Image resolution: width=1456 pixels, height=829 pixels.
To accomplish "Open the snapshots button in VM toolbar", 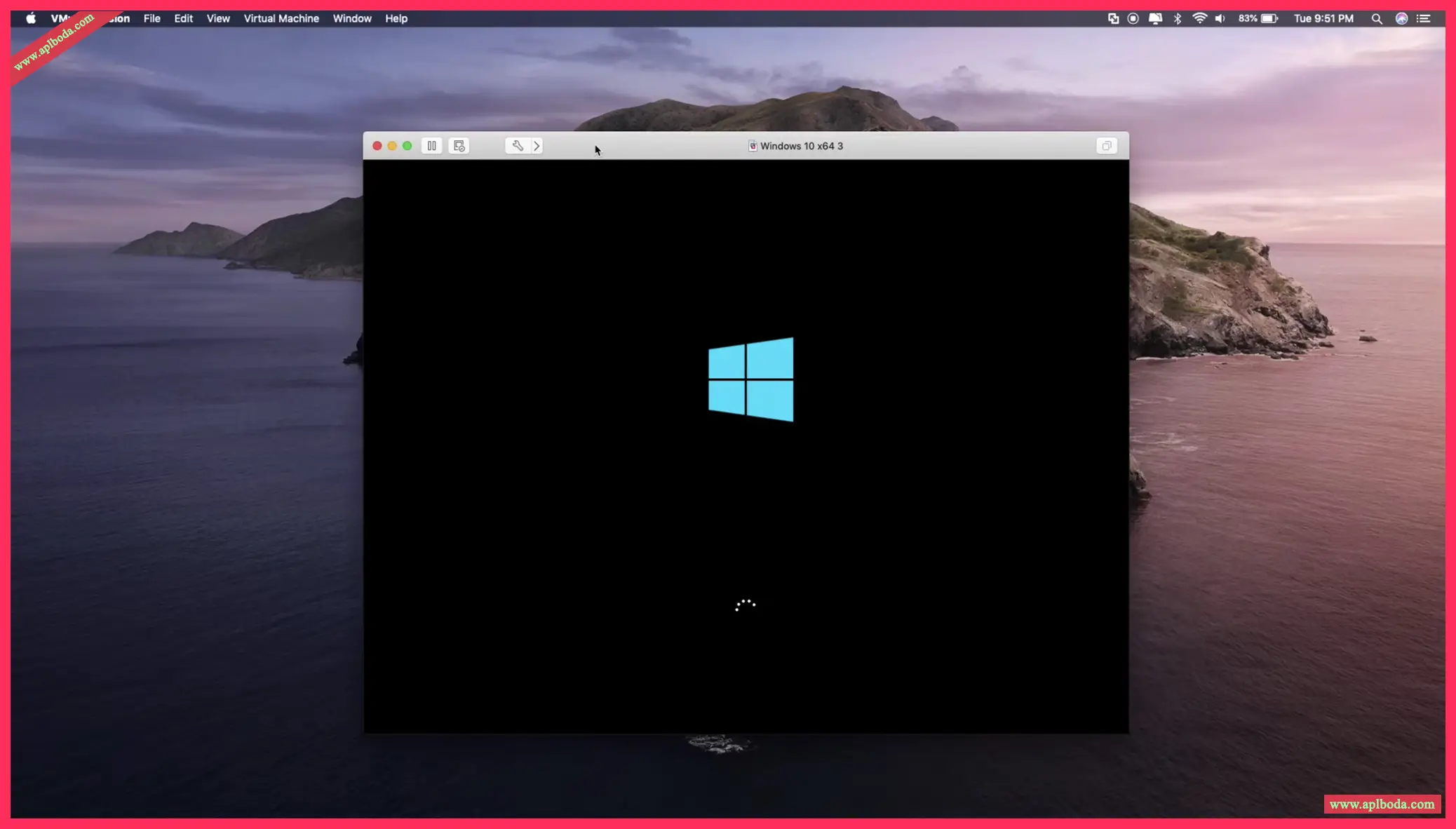I will 459,146.
